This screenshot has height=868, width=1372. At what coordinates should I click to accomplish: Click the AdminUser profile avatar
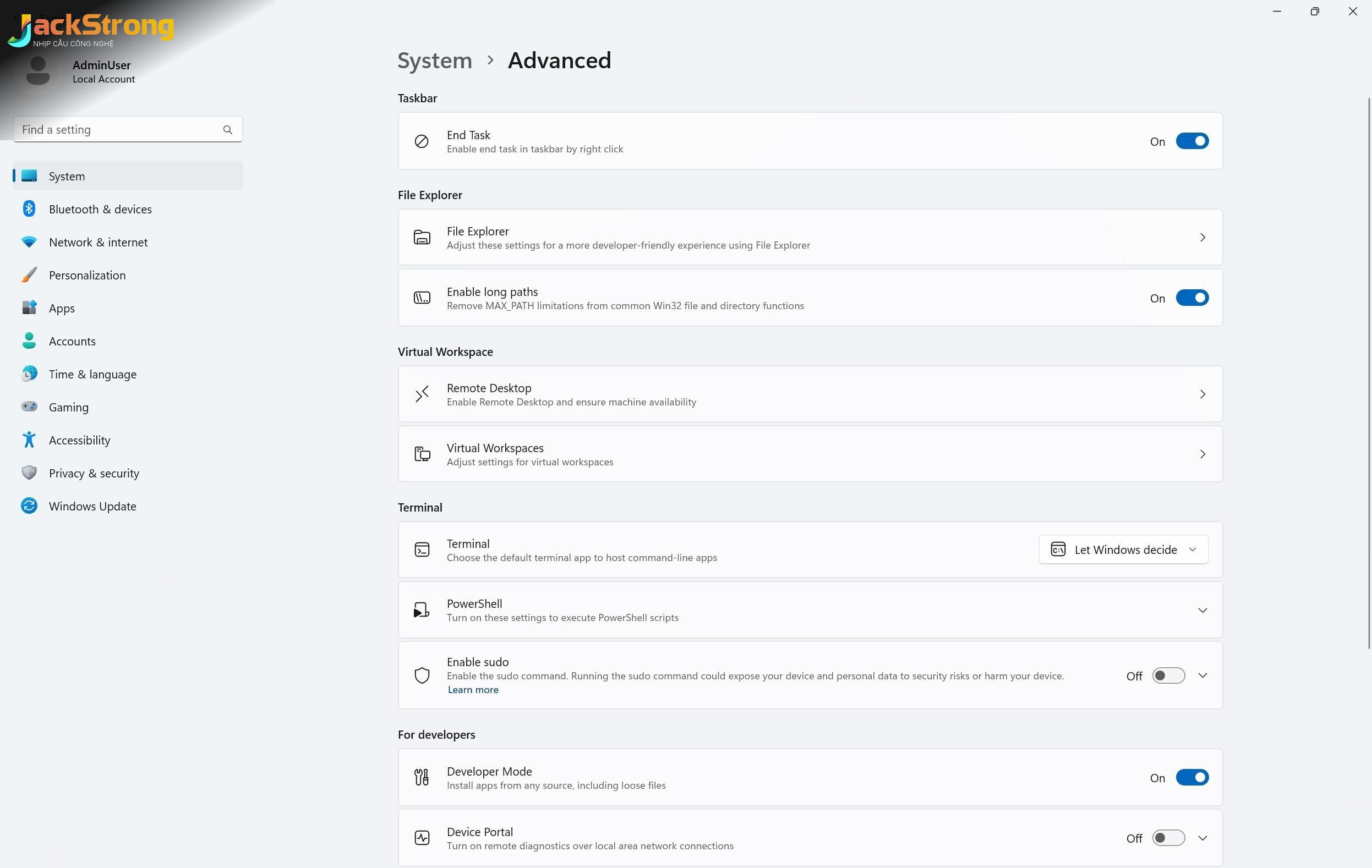point(38,71)
